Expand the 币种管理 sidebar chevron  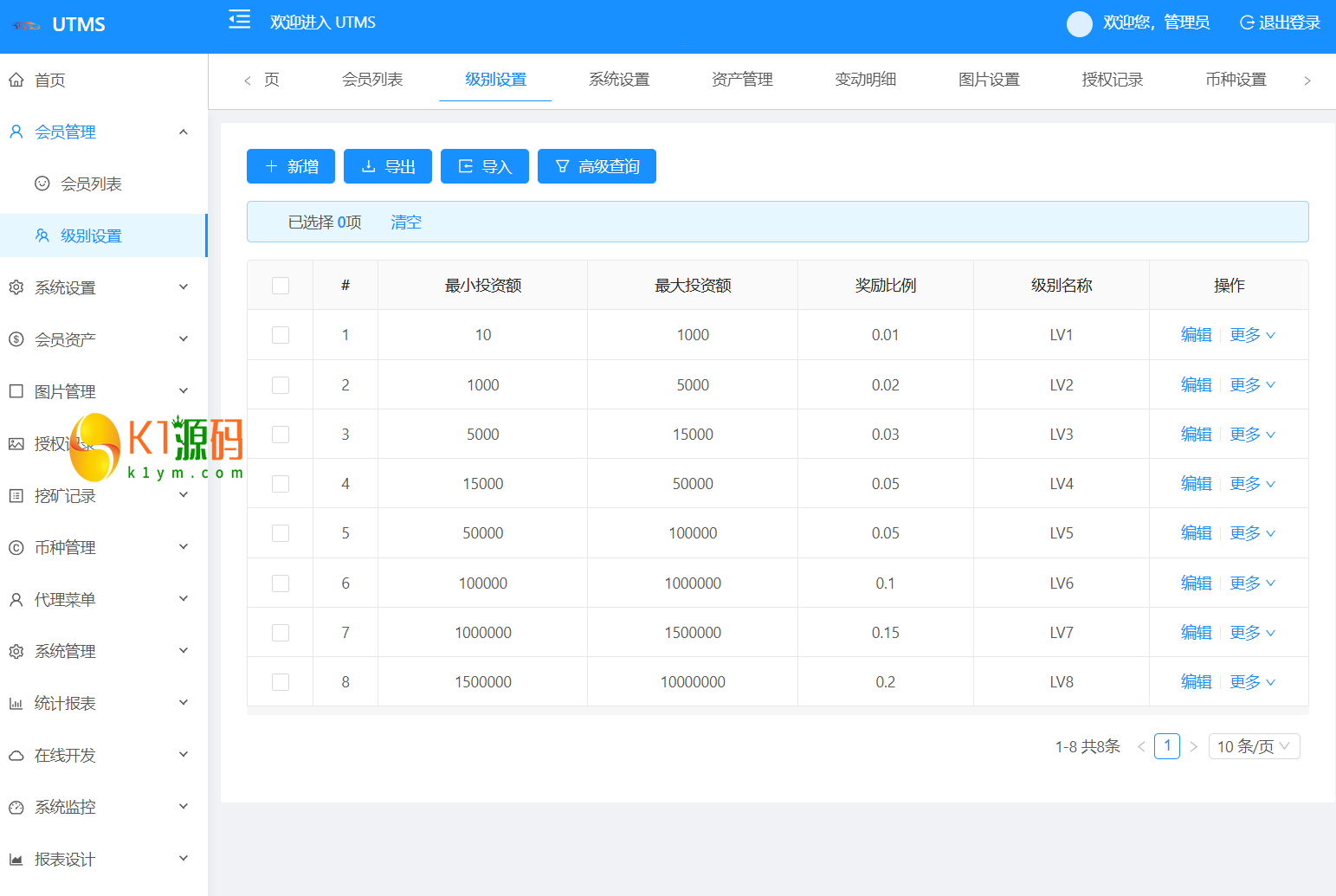[x=184, y=546]
